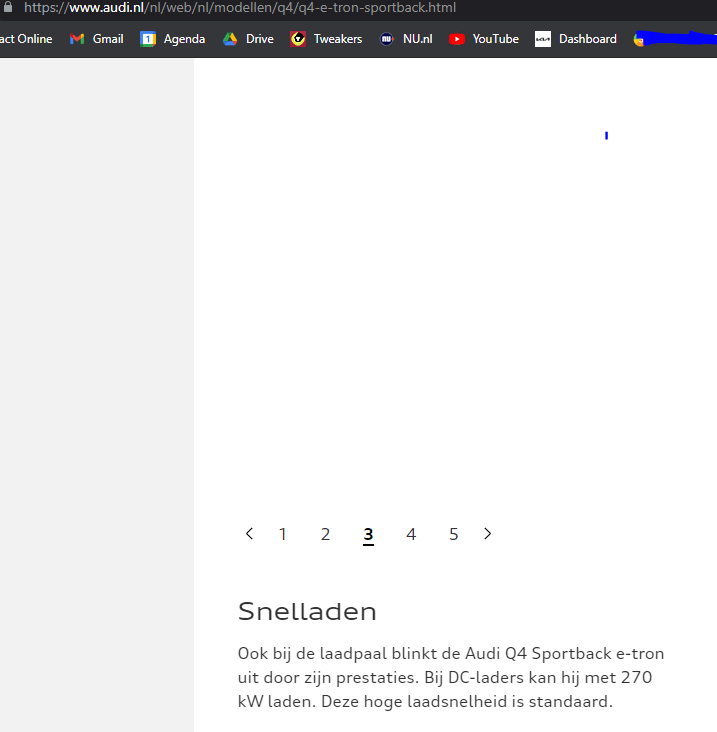This screenshot has height=732, width=717.
Task: Select slide page 4
Action: pos(411,534)
